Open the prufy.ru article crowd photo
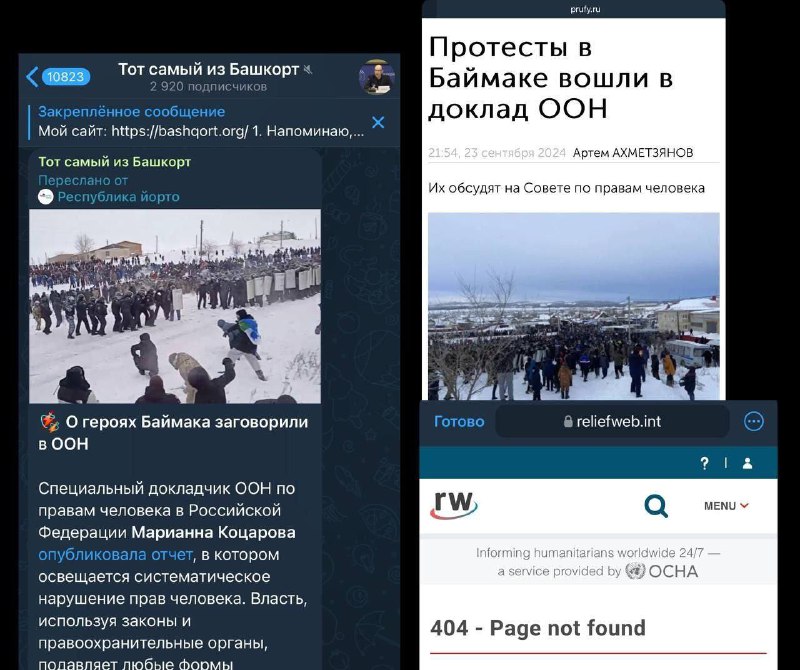This screenshot has height=670, width=800. pos(573,306)
